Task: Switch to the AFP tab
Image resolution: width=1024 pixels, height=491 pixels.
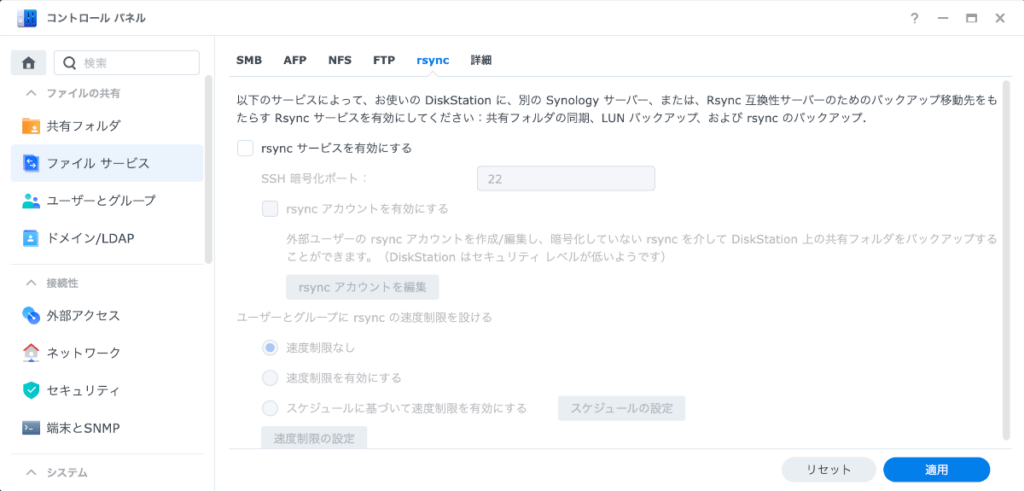Action: [x=295, y=60]
